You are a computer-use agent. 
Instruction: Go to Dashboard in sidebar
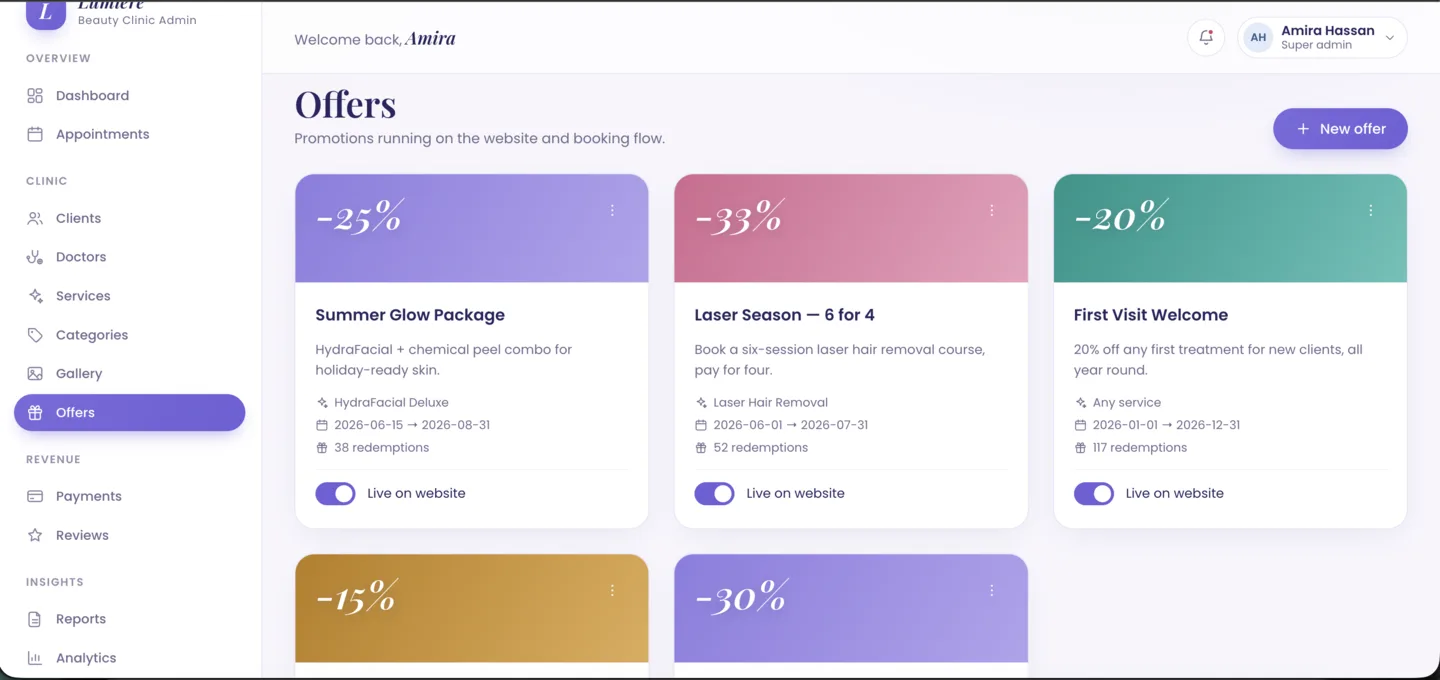pos(130,96)
